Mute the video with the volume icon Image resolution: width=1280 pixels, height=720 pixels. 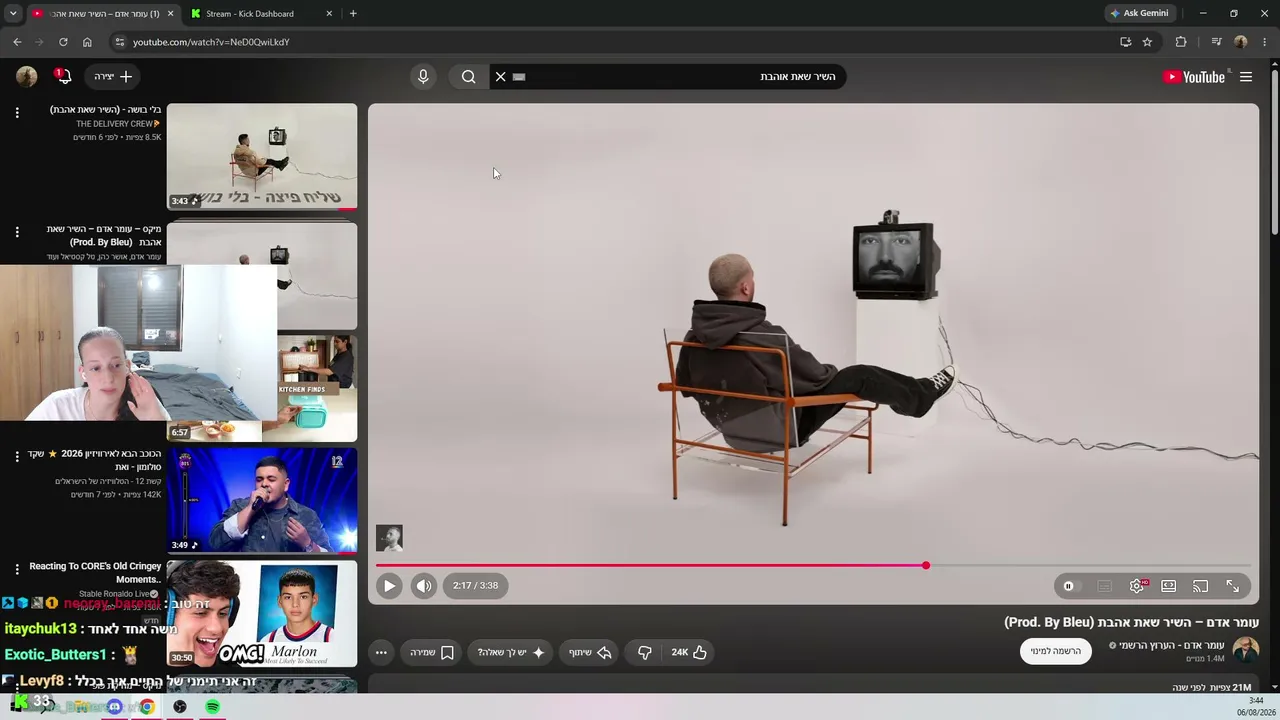[x=424, y=586]
